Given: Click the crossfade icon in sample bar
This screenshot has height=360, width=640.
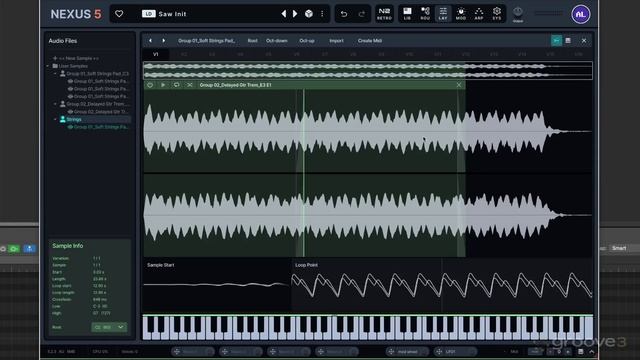Looking at the screenshot, I should pos(189,85).
